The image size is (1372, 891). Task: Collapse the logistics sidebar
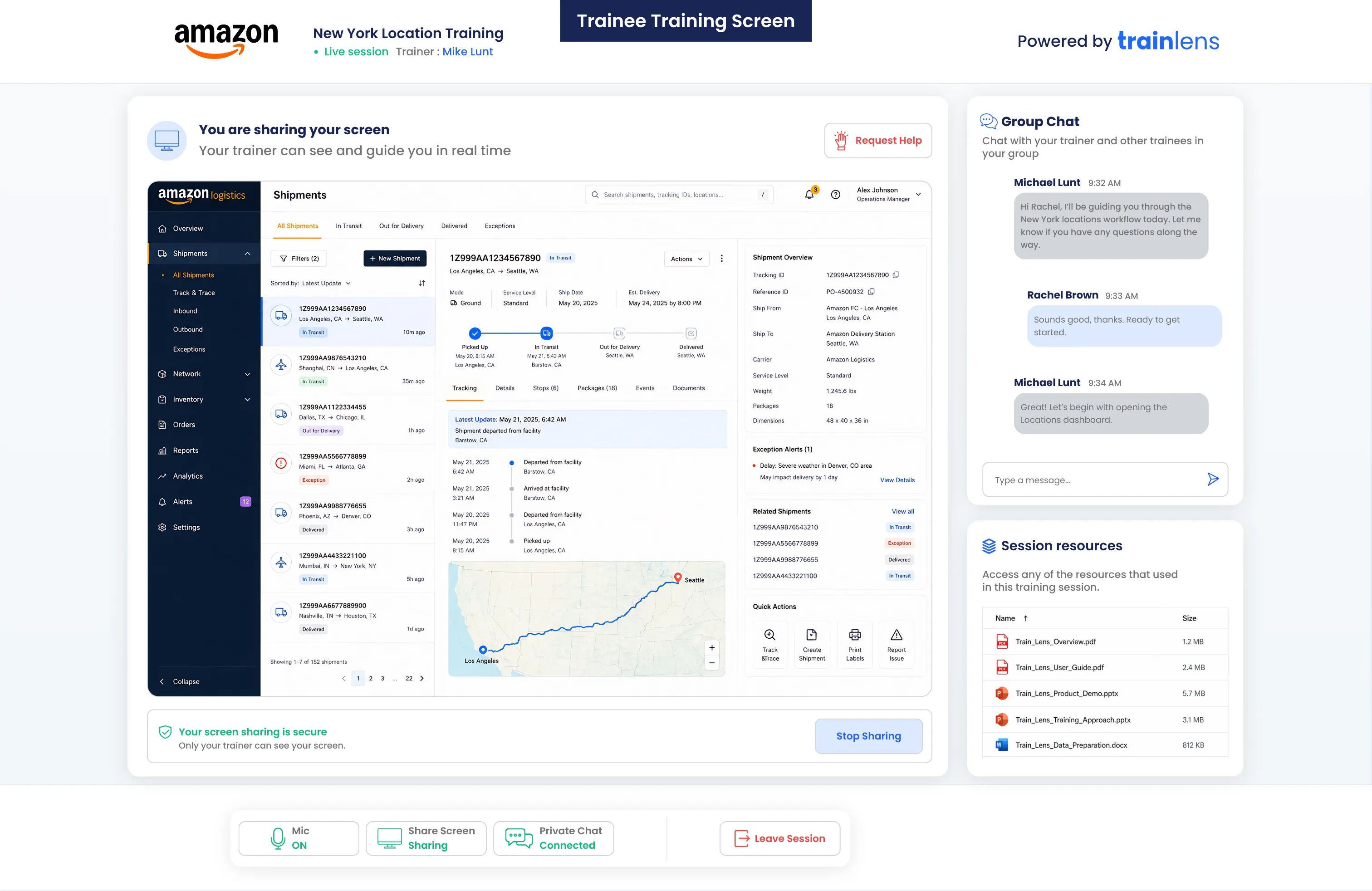[x=179, y=681]
